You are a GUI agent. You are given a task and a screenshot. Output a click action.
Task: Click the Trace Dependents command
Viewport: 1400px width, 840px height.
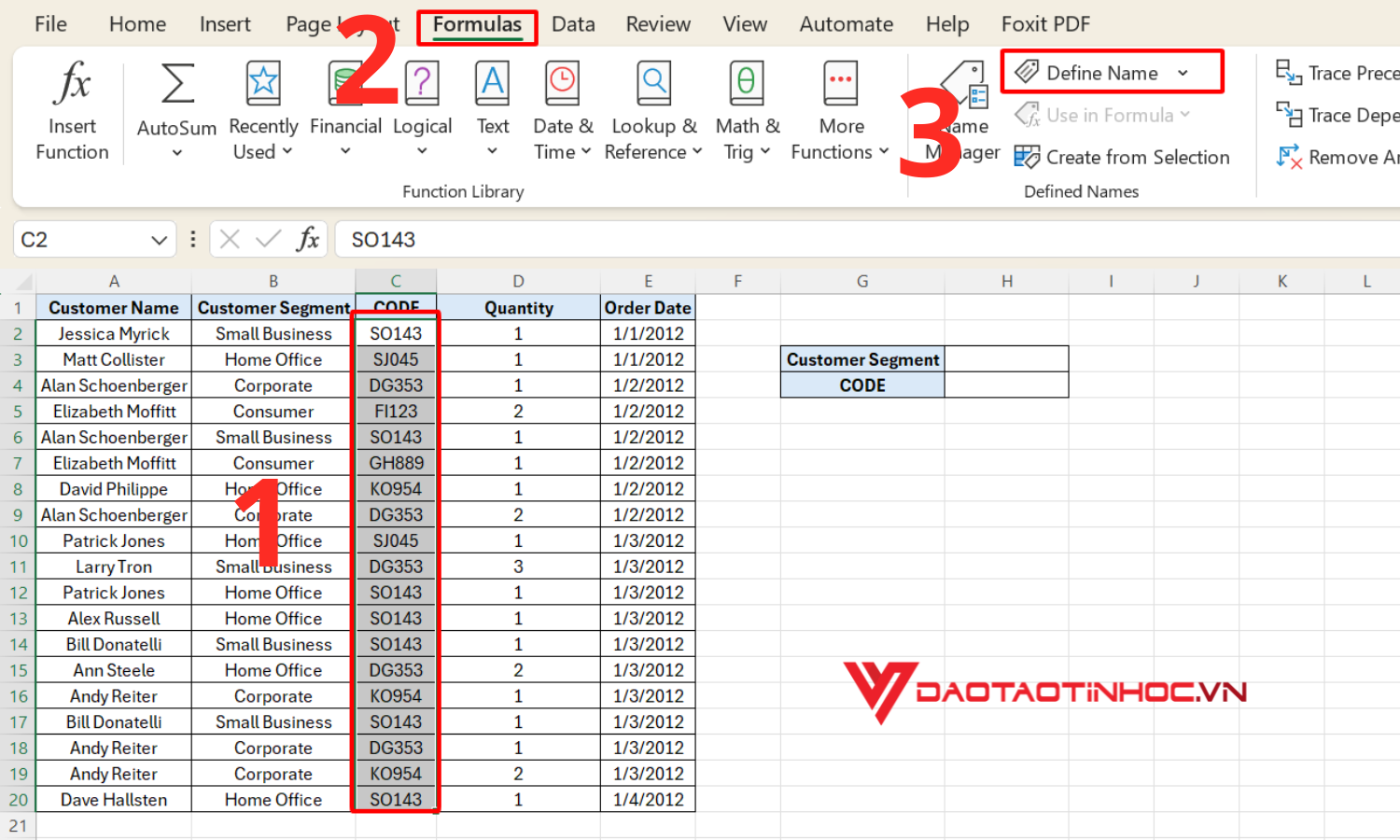[x=1337, y=115]
